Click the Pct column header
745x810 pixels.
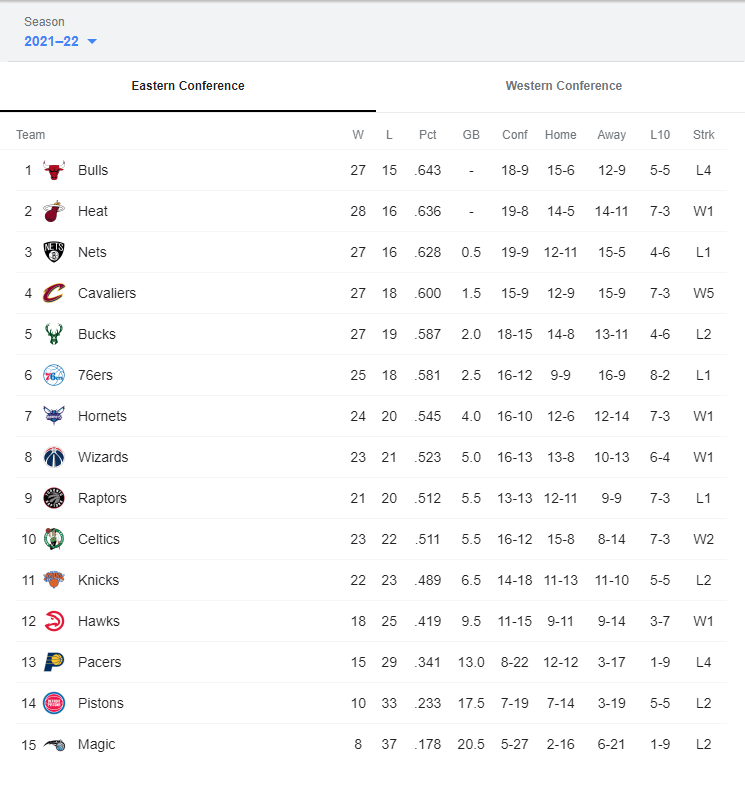tap(427, 135)
